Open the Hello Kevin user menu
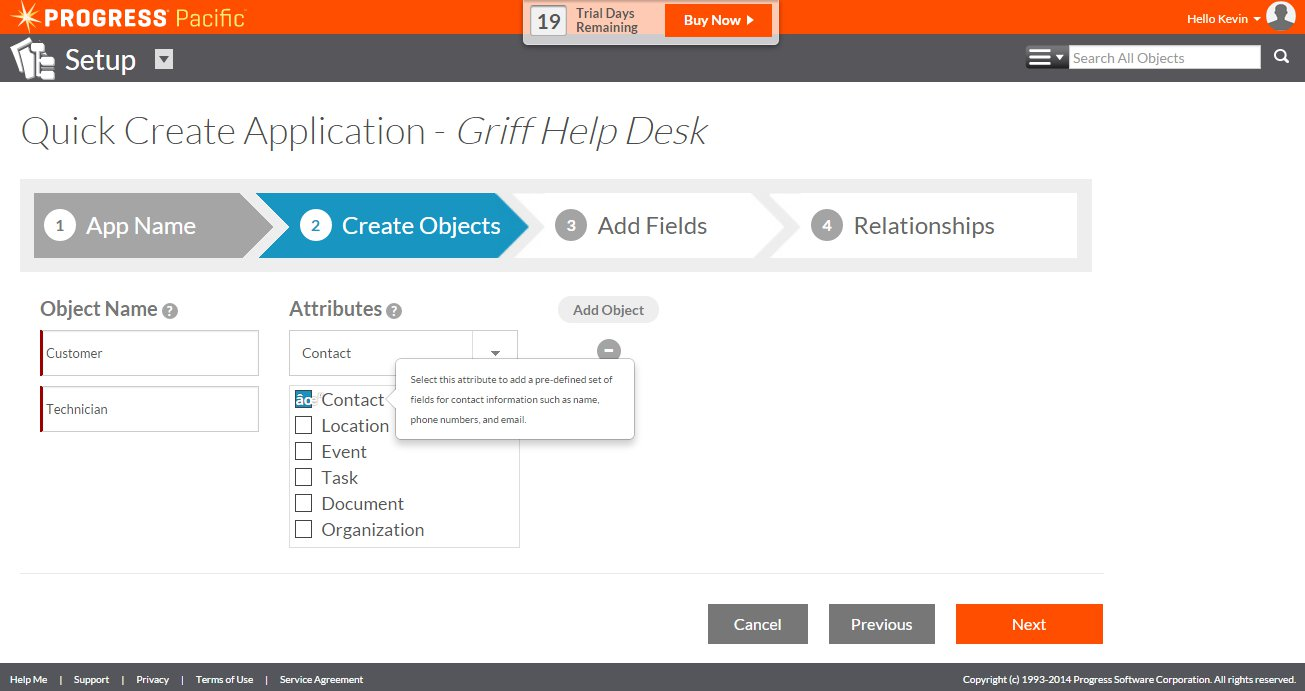The image size is (1305, 691). coord(1222,19)
